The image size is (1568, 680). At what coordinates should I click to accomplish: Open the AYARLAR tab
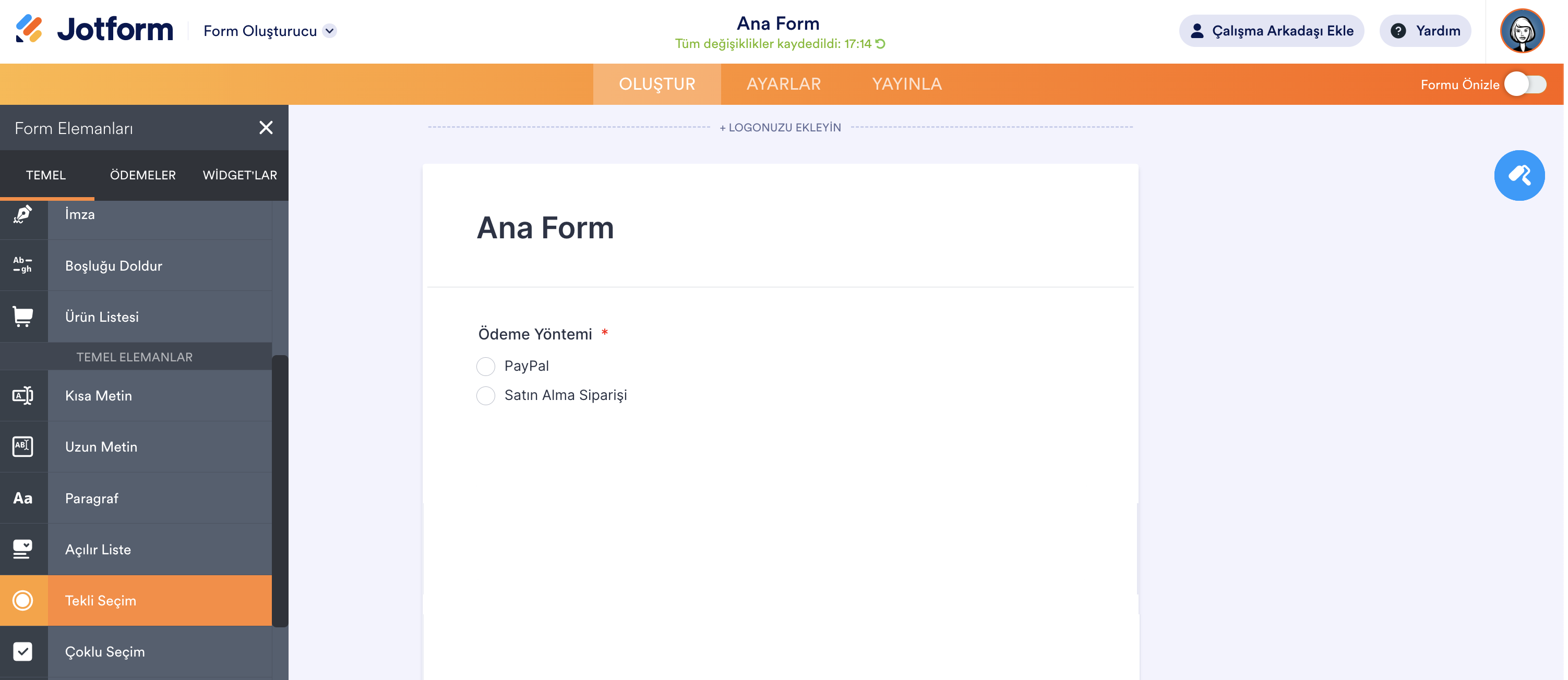[783, 84]
